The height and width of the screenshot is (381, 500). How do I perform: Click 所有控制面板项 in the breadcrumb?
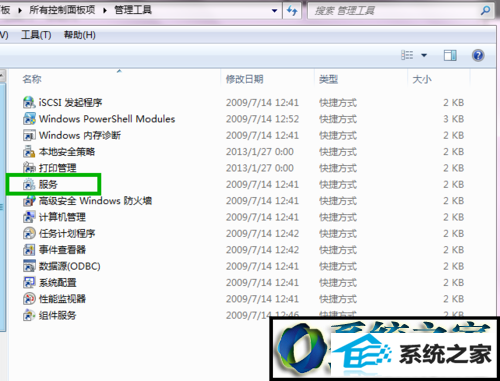coord(62,10)
